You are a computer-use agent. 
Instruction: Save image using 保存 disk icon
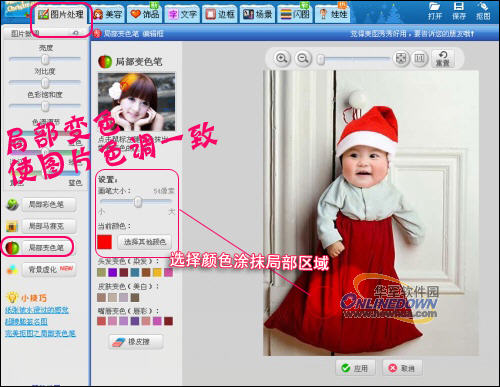pos(459,11)
